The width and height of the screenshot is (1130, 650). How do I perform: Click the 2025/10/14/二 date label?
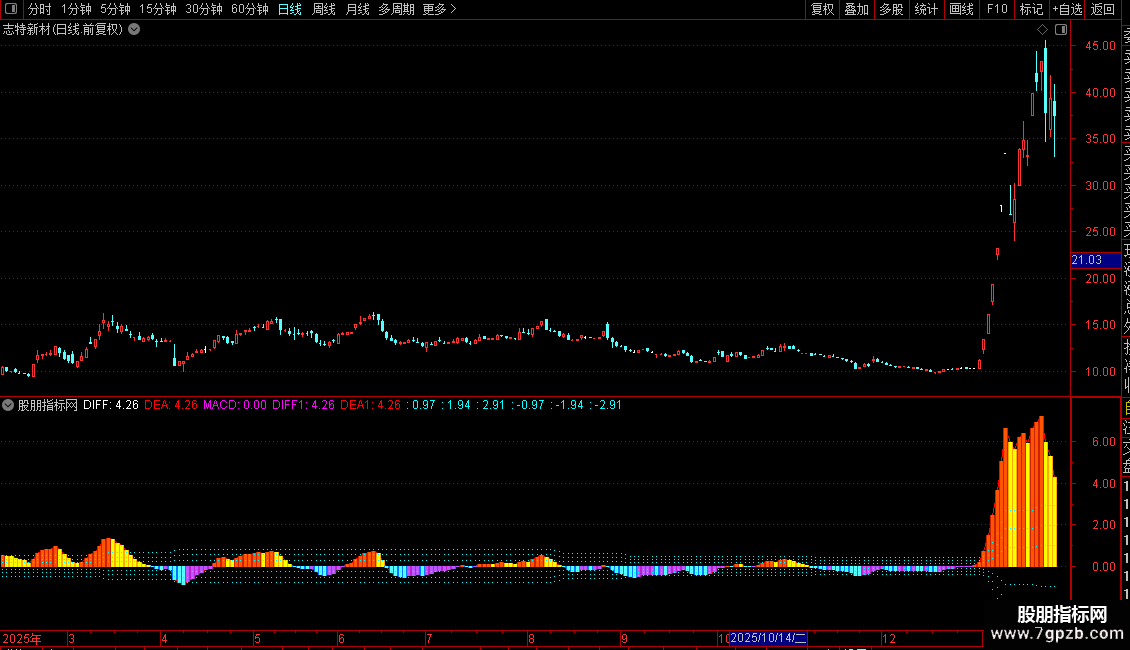(x=768, y=638)
